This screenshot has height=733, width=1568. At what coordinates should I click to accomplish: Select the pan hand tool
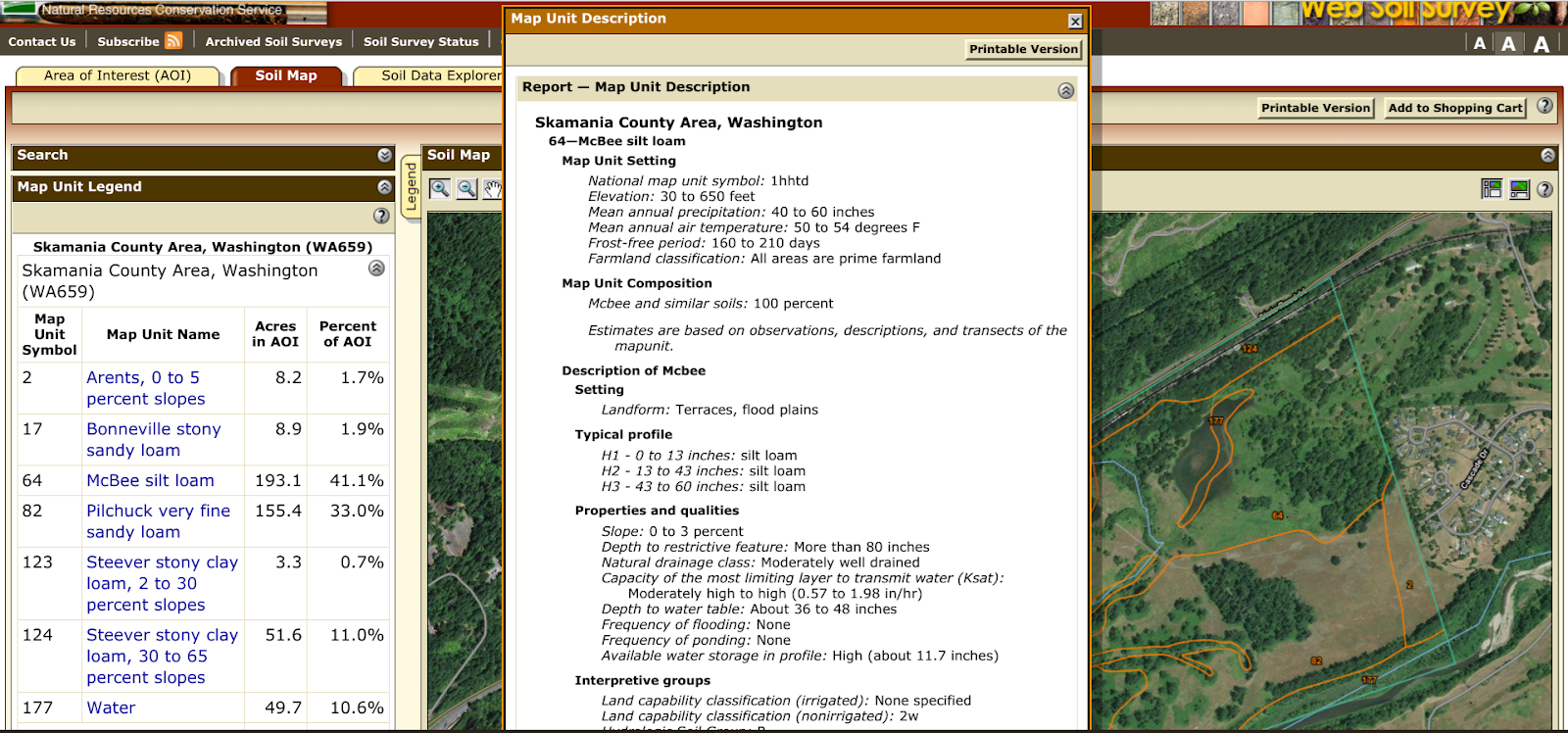pyautogui.click(x=492, y=189)
